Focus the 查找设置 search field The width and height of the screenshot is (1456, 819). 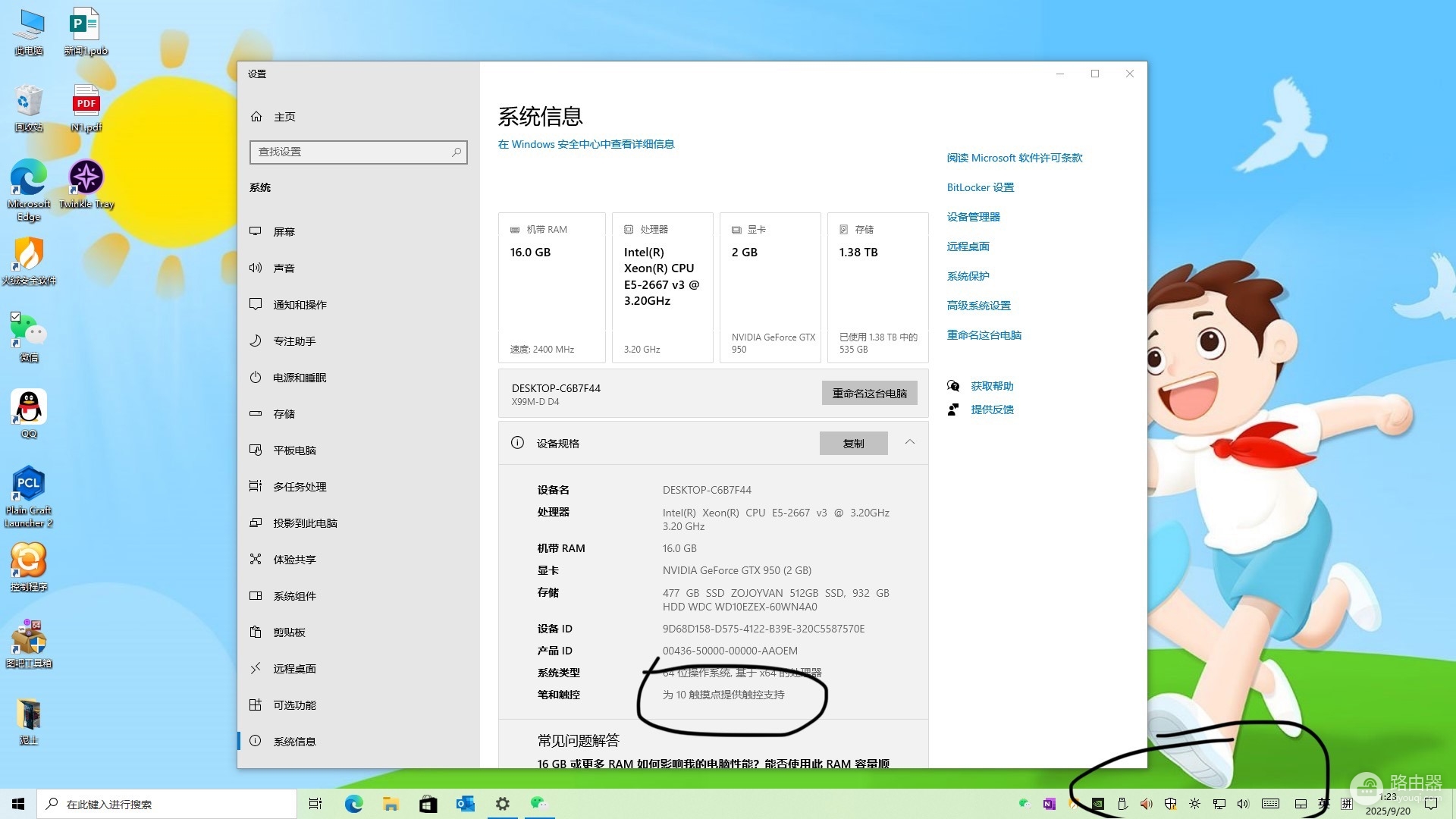[358, 152]
